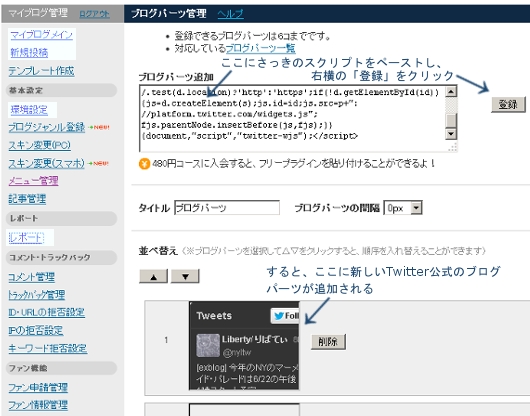
Task: Open 新規投稿 new post link
Action: (x=29, y=52)
